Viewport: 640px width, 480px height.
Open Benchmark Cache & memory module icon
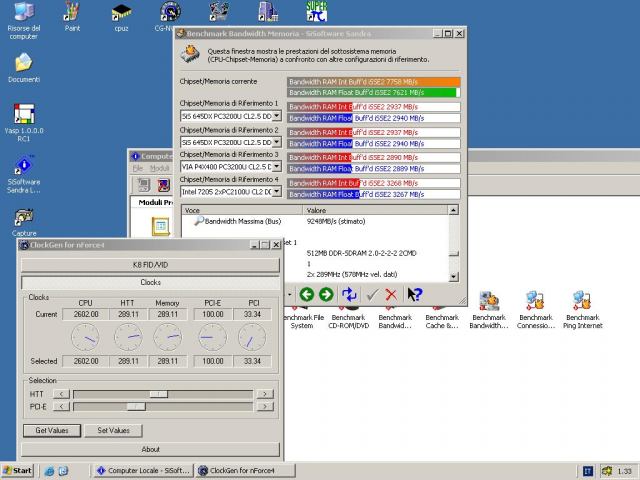pyautogui.click(x=442, y=316)
